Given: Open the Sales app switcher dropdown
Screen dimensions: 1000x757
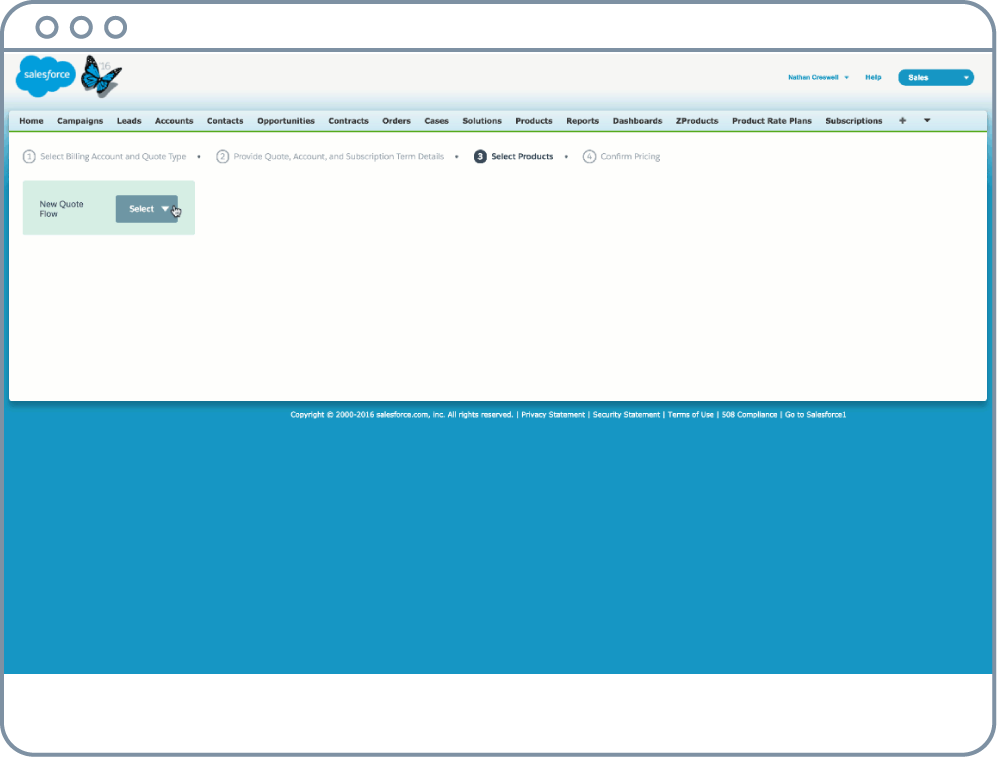Looking at the screenshot, I should tap(935, 77).
